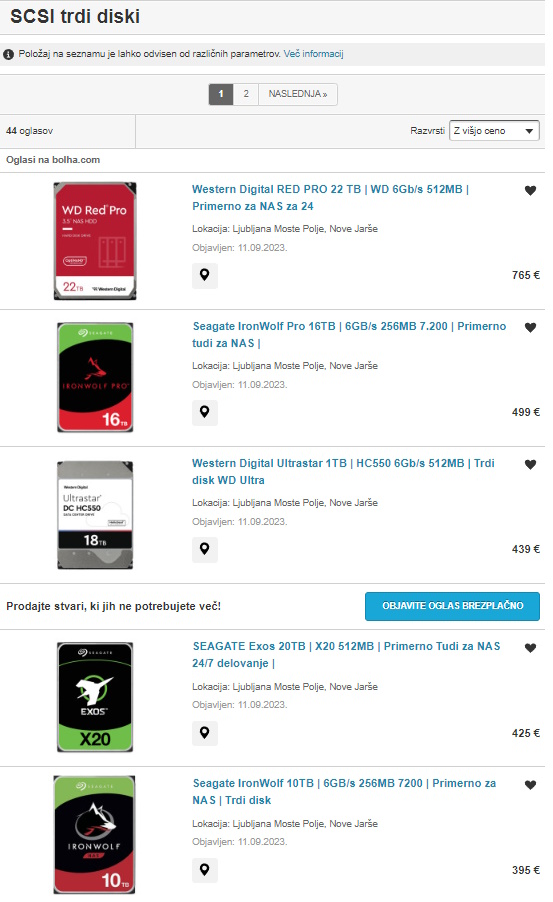Image resolution: width=553 pixels, height=902 pixels.
Task: Select current page 1 in pagination
Action: 221,94
